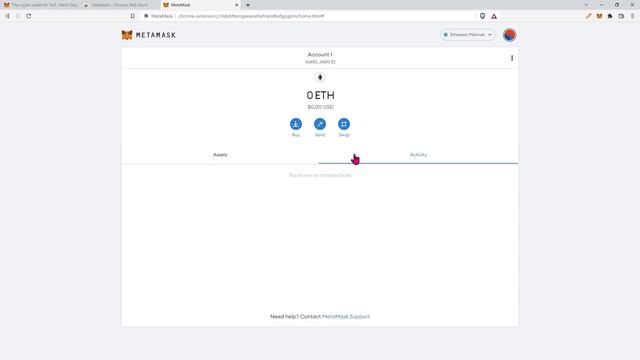Screen dimensions: 640x360
Task: Click the Brave Rewards triangle icon
Action: click(x=494, y=16)
